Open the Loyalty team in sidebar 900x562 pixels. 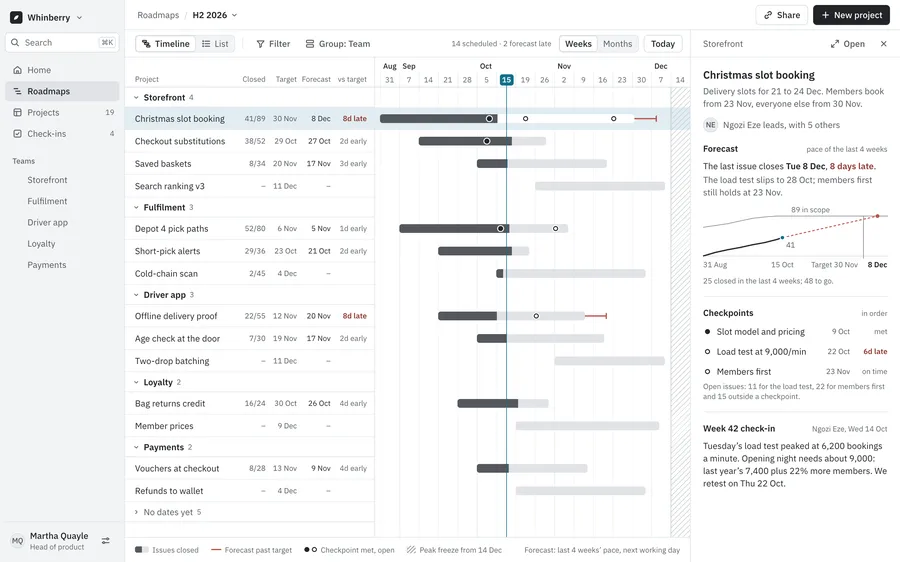[x=41, y=243]
